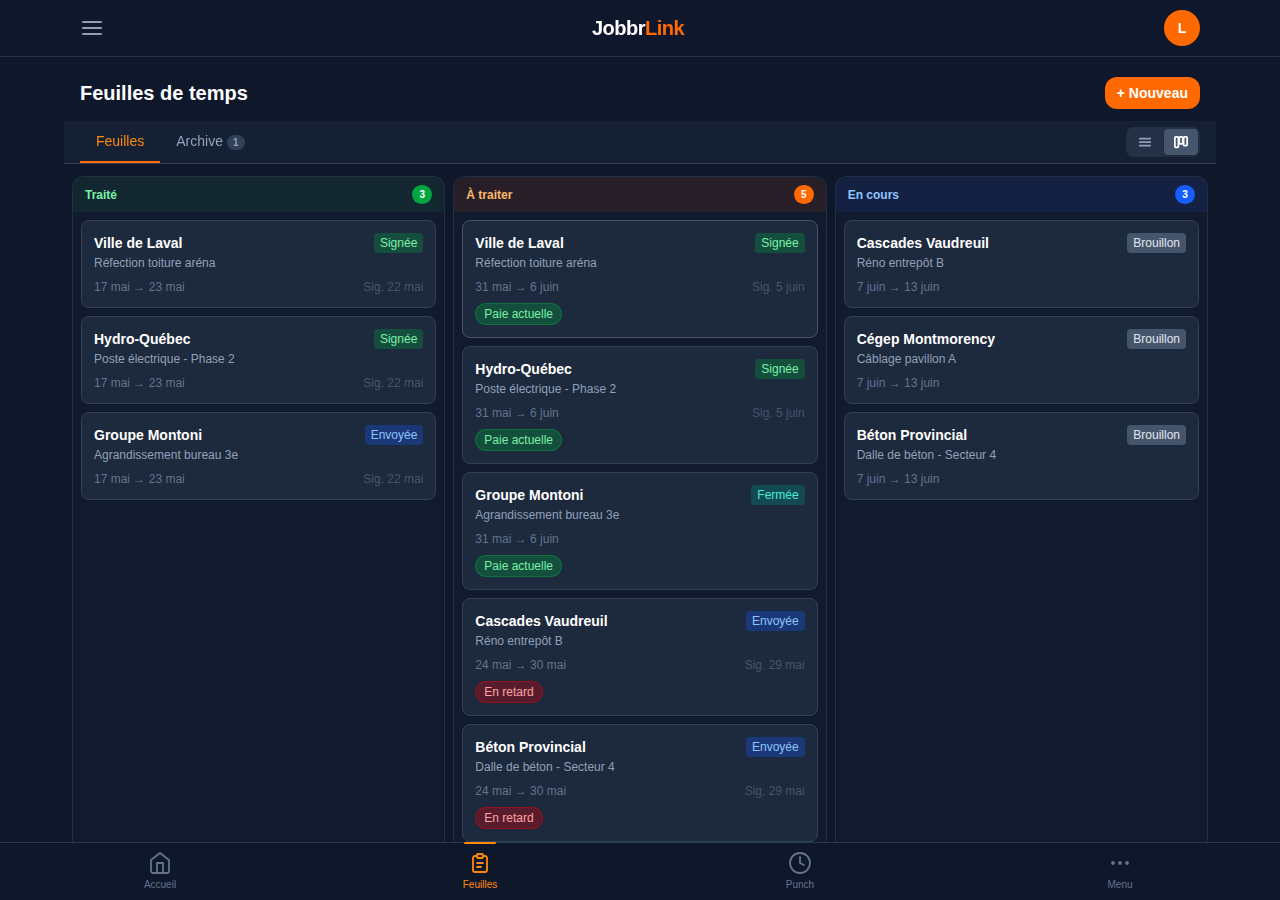The width and height of the screenshot is (1280, 900).
Task: Click the user avatar L
Action: [1182, 28]
